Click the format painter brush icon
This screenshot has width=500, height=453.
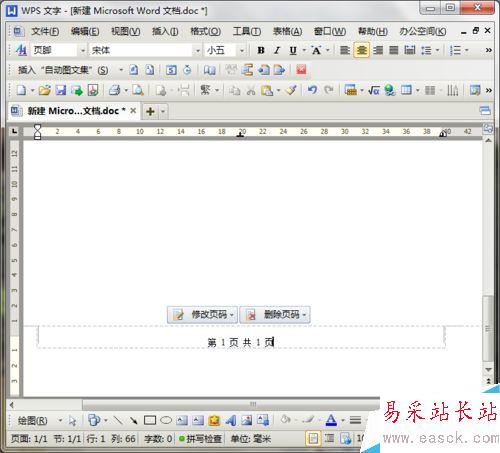pyautogui.click(x=291, y=90)
